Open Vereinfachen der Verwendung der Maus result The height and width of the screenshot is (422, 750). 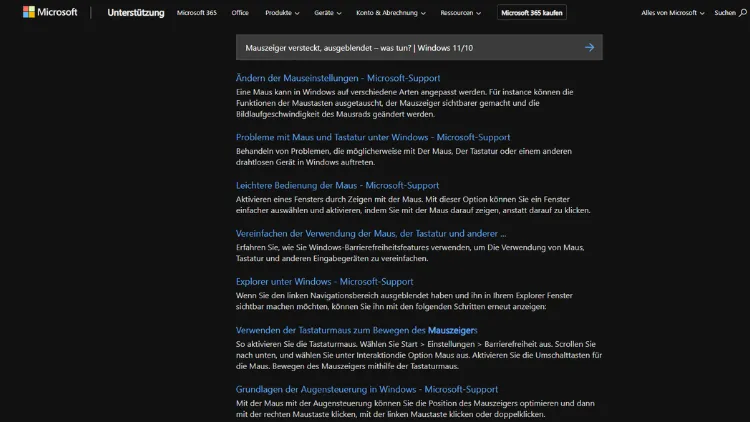pos(371,233)
